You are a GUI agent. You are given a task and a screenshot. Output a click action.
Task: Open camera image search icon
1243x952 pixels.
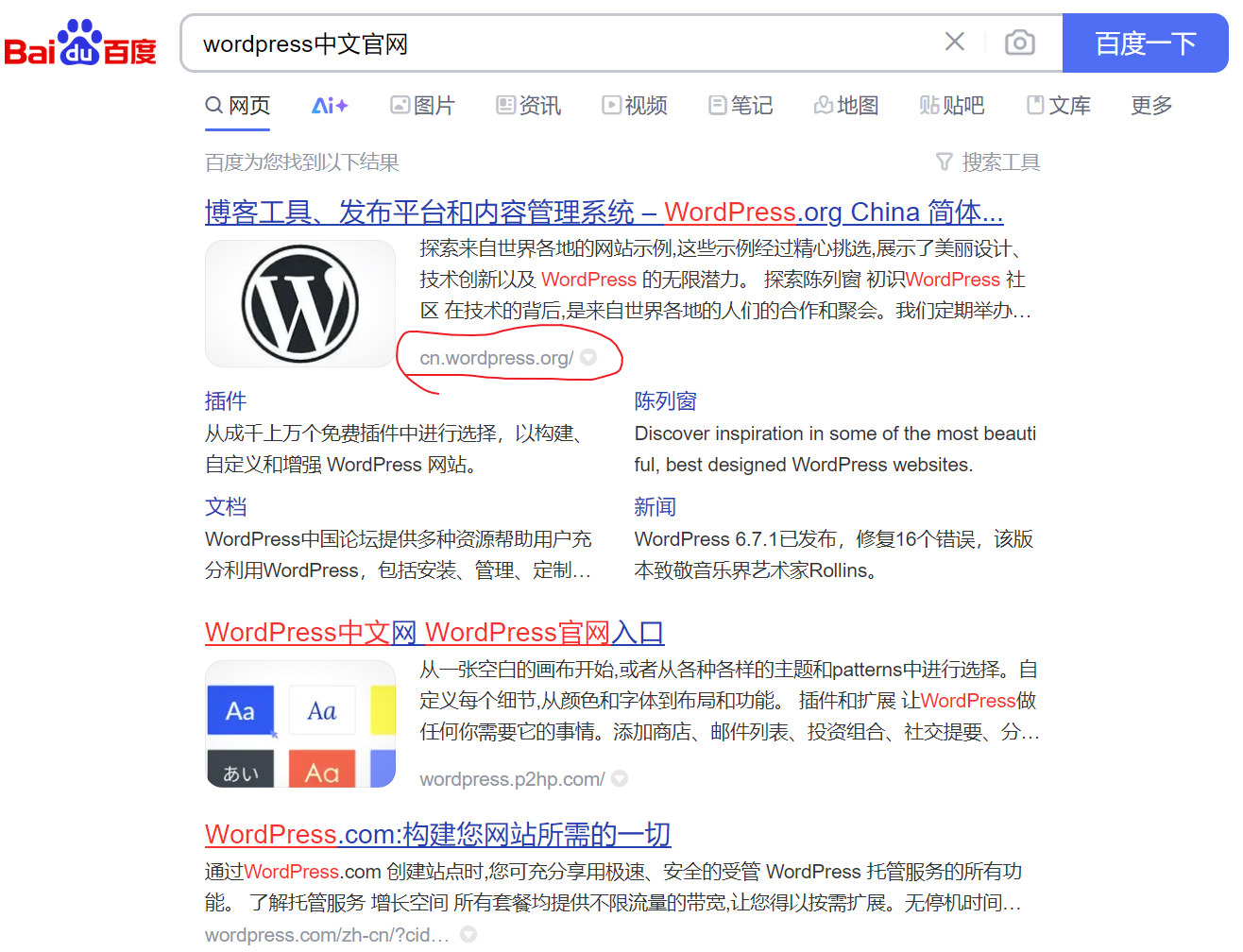[1019, 42]
